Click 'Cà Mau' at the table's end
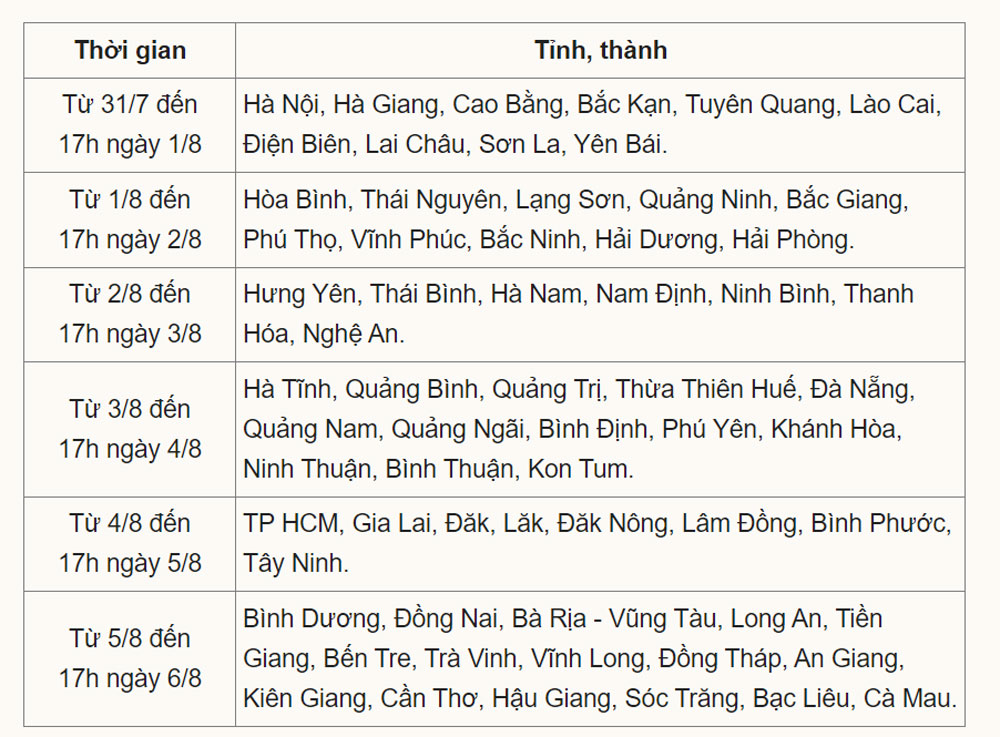The height and width of the screenshot is (737, 1000). point(915,697)
